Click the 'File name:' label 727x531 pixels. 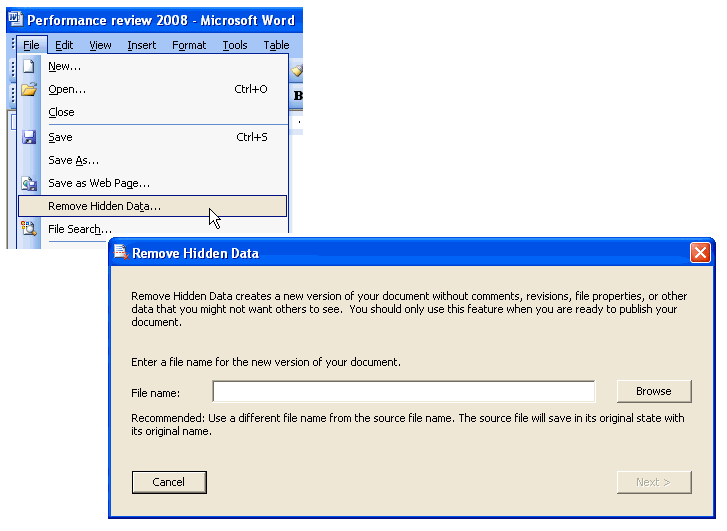[x=155, y=393]
